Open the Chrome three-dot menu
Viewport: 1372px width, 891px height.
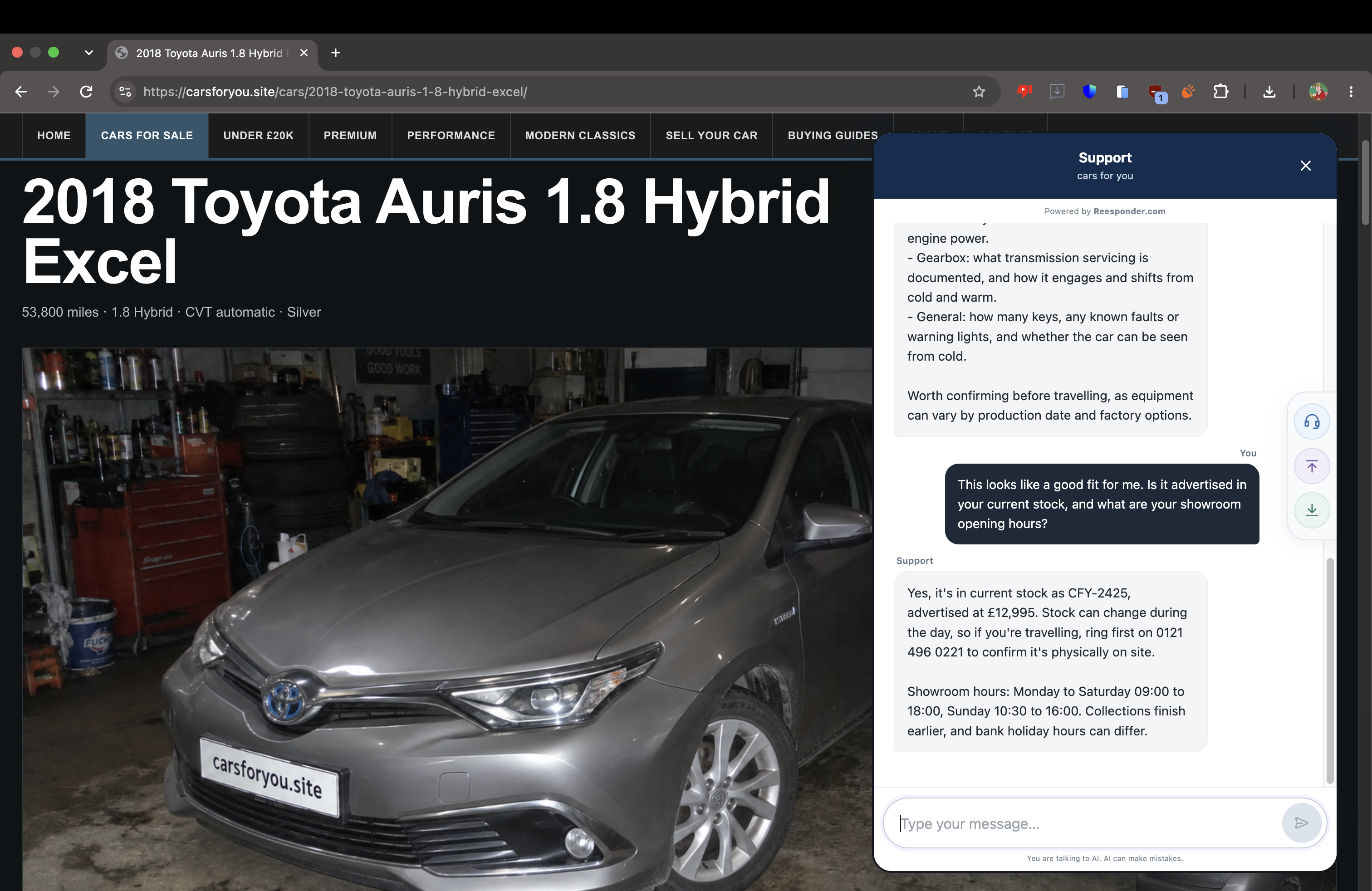[1351, 92]
